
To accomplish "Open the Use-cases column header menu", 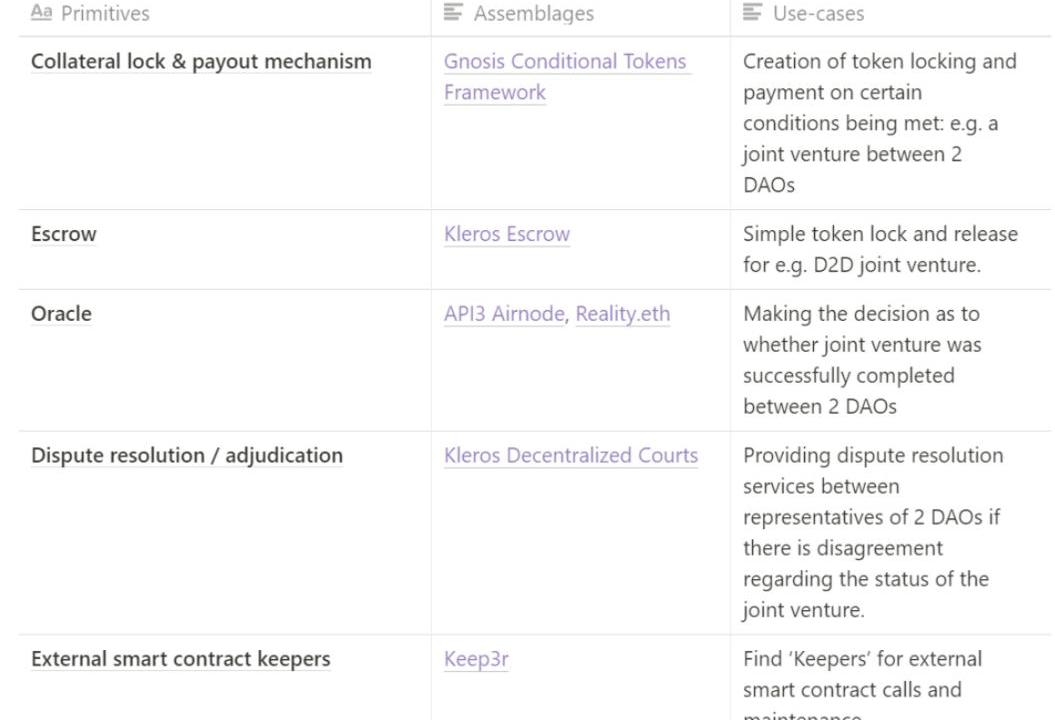I will (891, 13).
